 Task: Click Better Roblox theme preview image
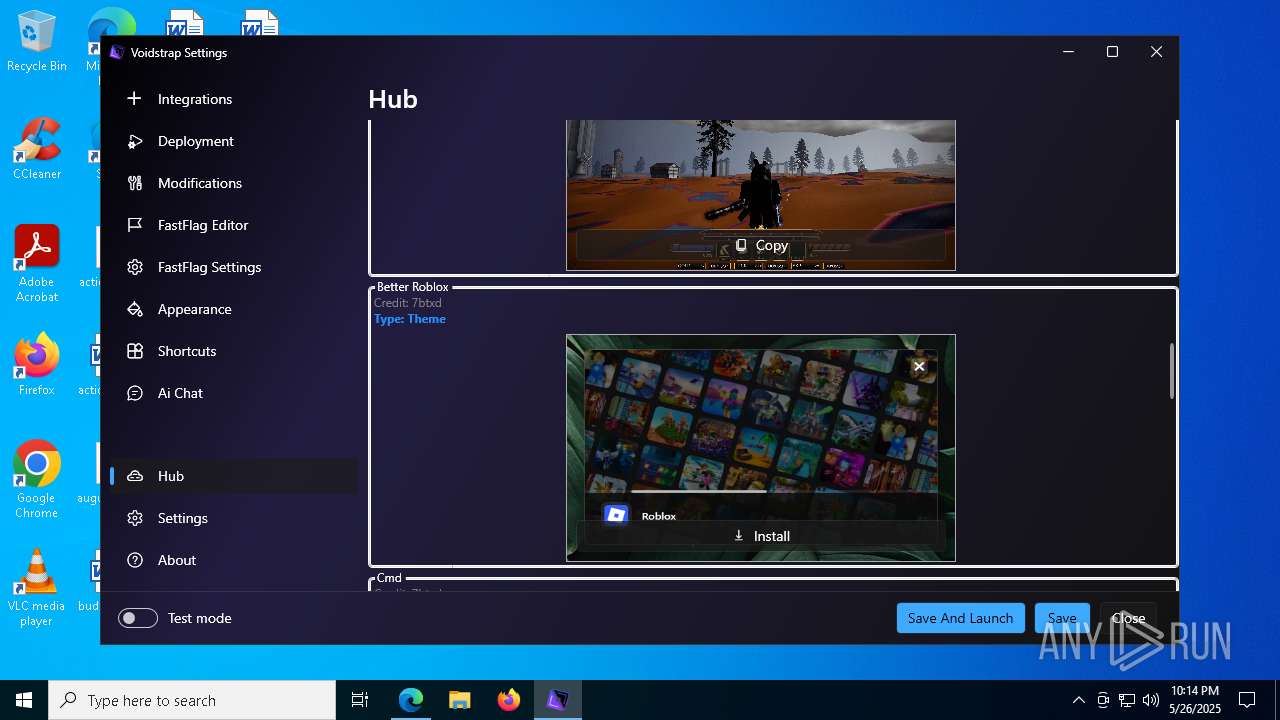[x=761, y=448]
